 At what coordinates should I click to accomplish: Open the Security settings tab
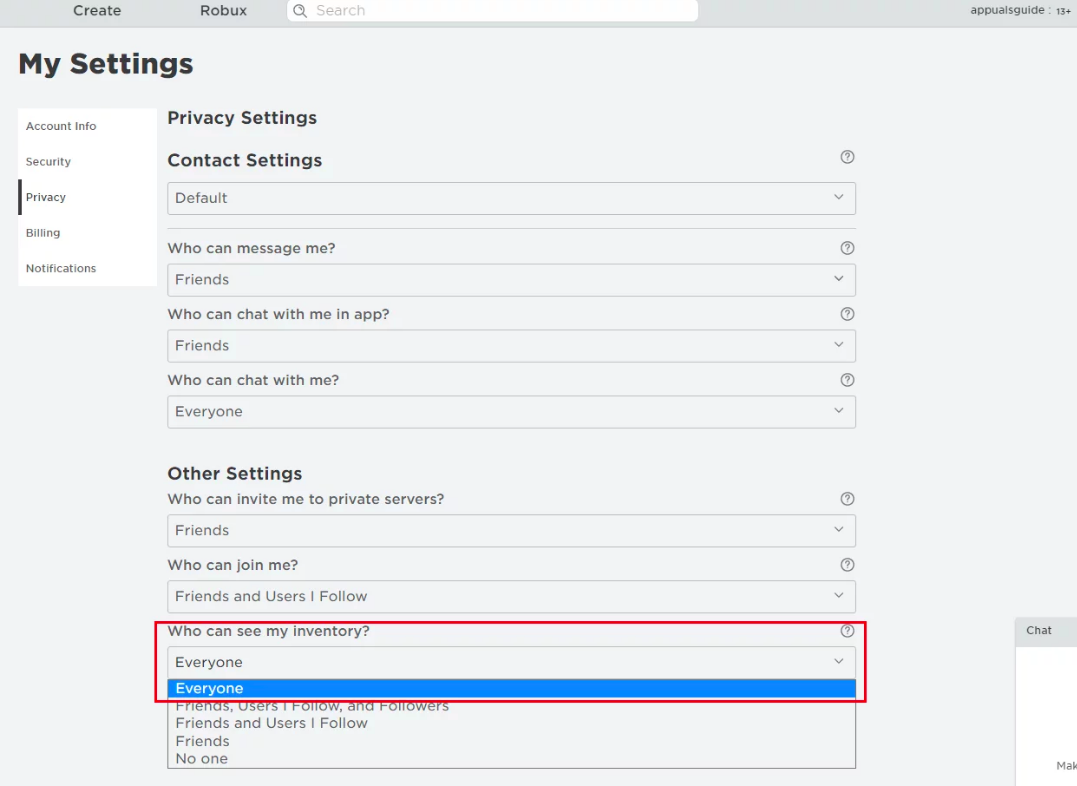point(48,162)
